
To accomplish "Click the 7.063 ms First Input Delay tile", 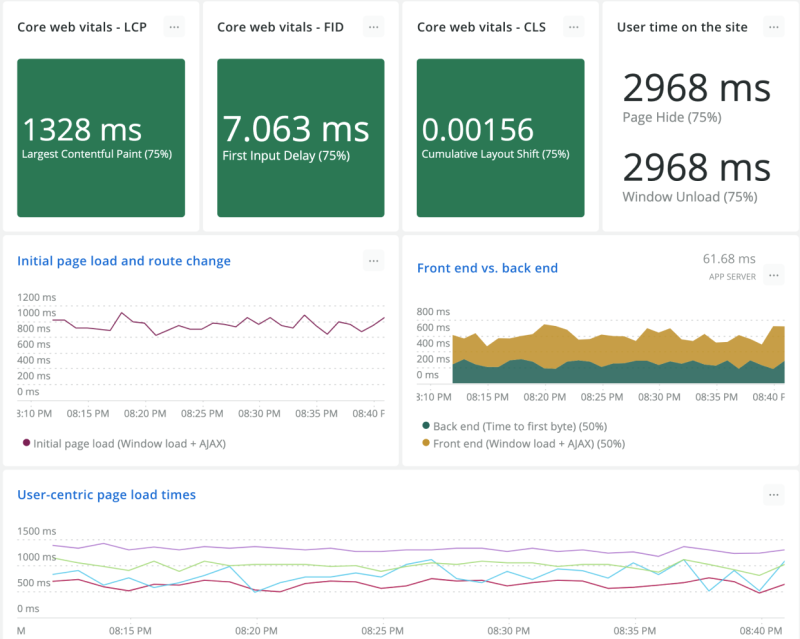I will tap(301, 137).
